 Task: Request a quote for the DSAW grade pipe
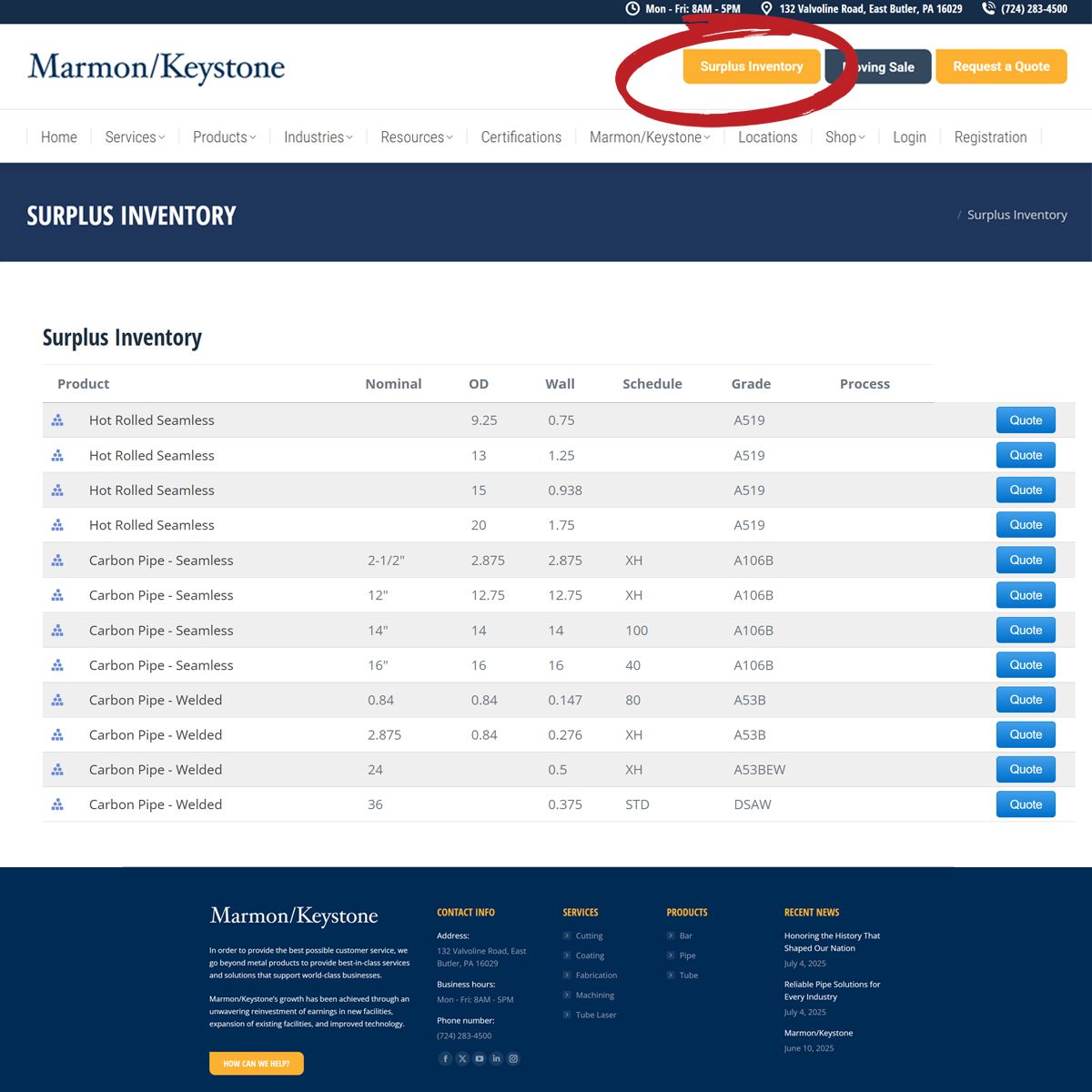pyautogui.click(x=1026, y=804)
